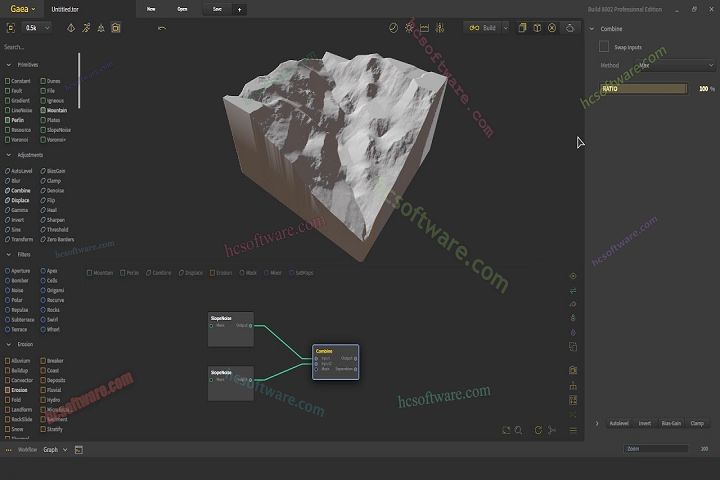Click the Build button
720x480 pixels.
tap(486, 28)
